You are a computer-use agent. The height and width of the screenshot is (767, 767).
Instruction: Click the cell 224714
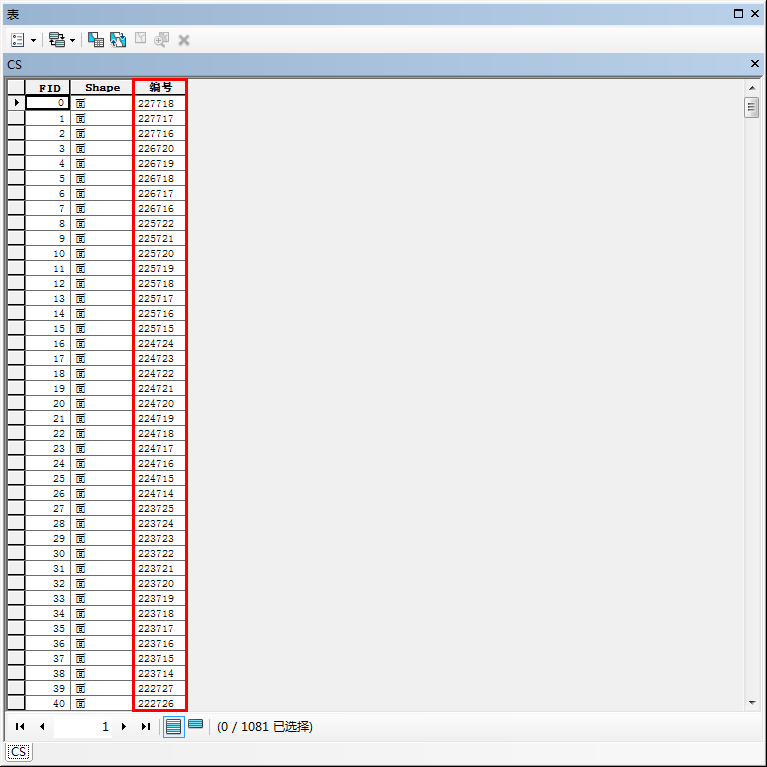[x=160, y=493]
